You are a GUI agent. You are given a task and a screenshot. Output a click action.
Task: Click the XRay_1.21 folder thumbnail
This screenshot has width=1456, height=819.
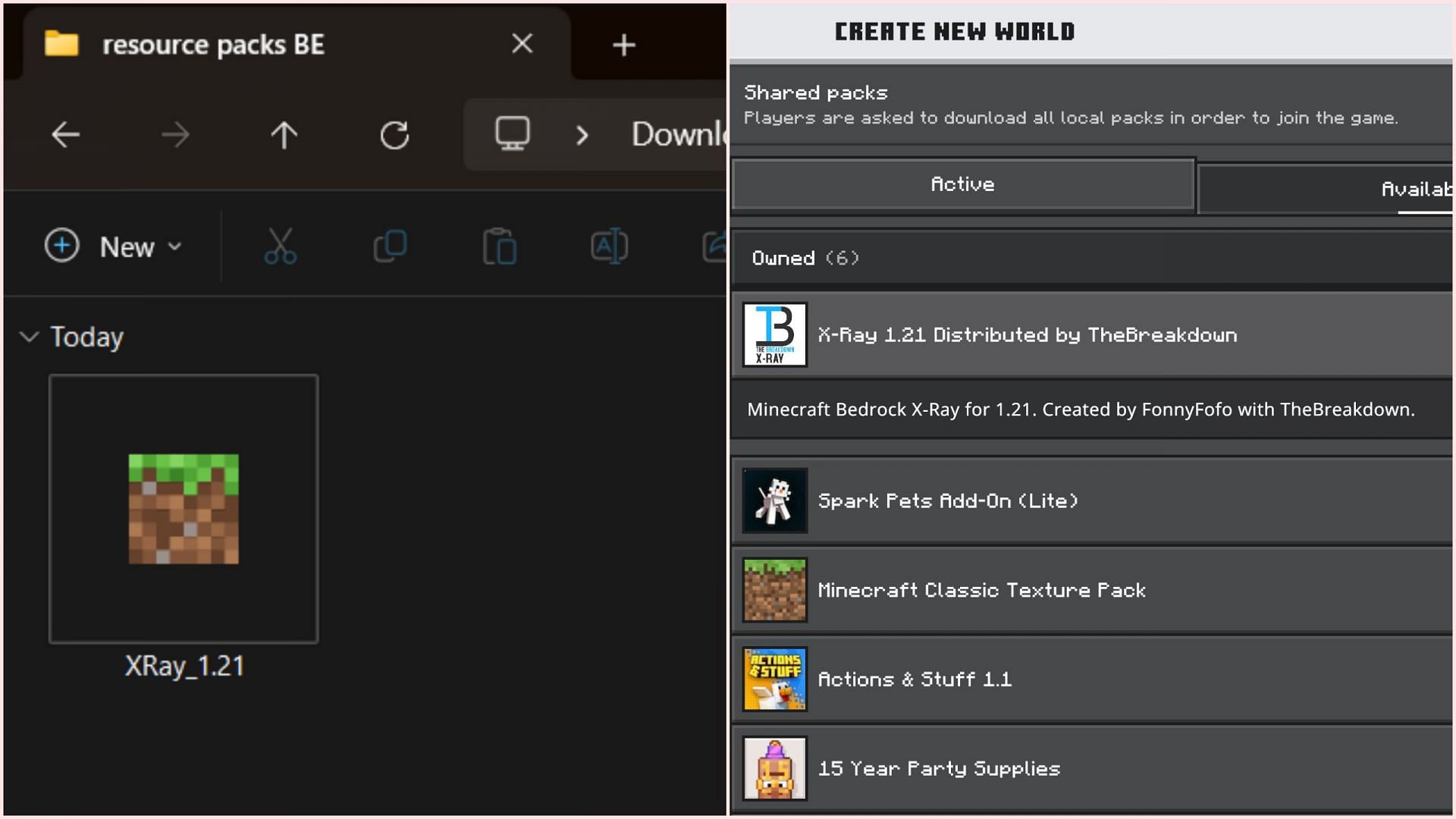pos(183,508)
